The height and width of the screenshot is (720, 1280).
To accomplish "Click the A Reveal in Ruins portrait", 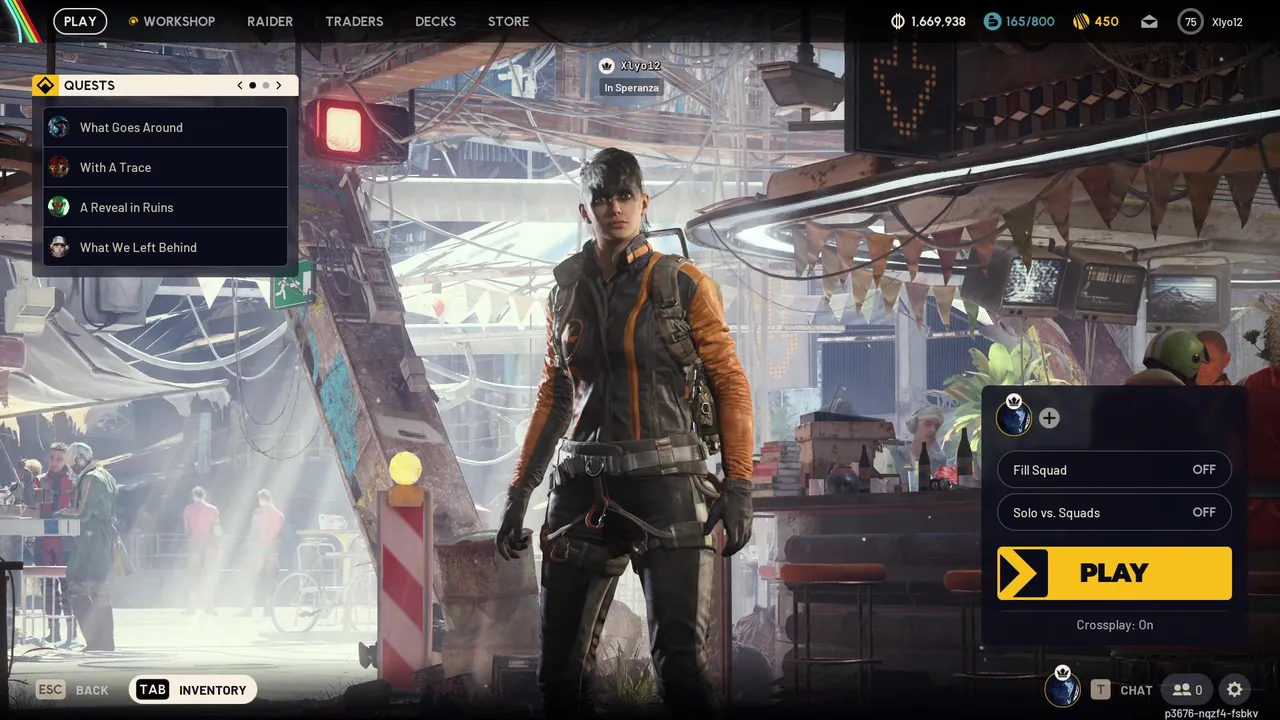I will (59, 207).
